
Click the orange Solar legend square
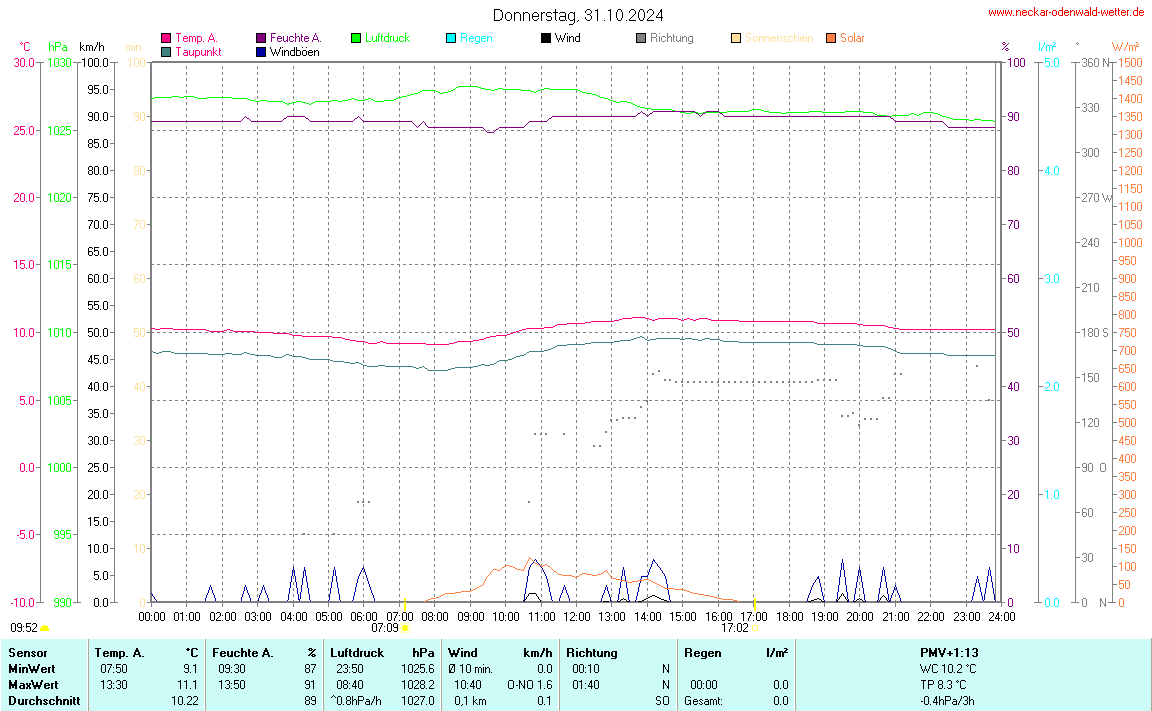(x=831, y=38)
